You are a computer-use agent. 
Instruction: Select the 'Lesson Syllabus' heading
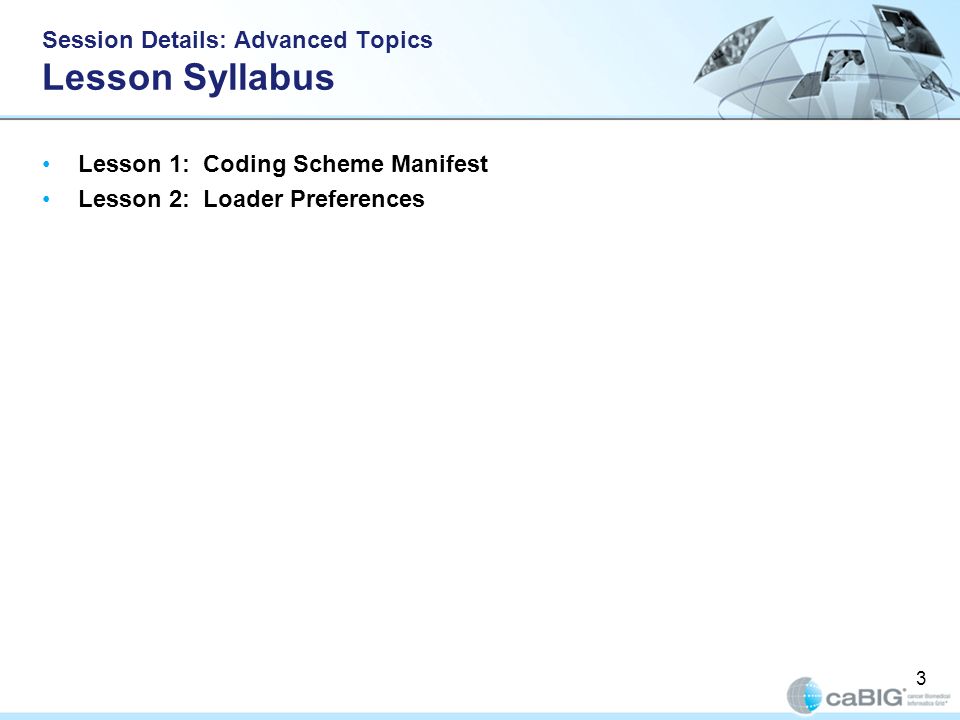point(189,78)
